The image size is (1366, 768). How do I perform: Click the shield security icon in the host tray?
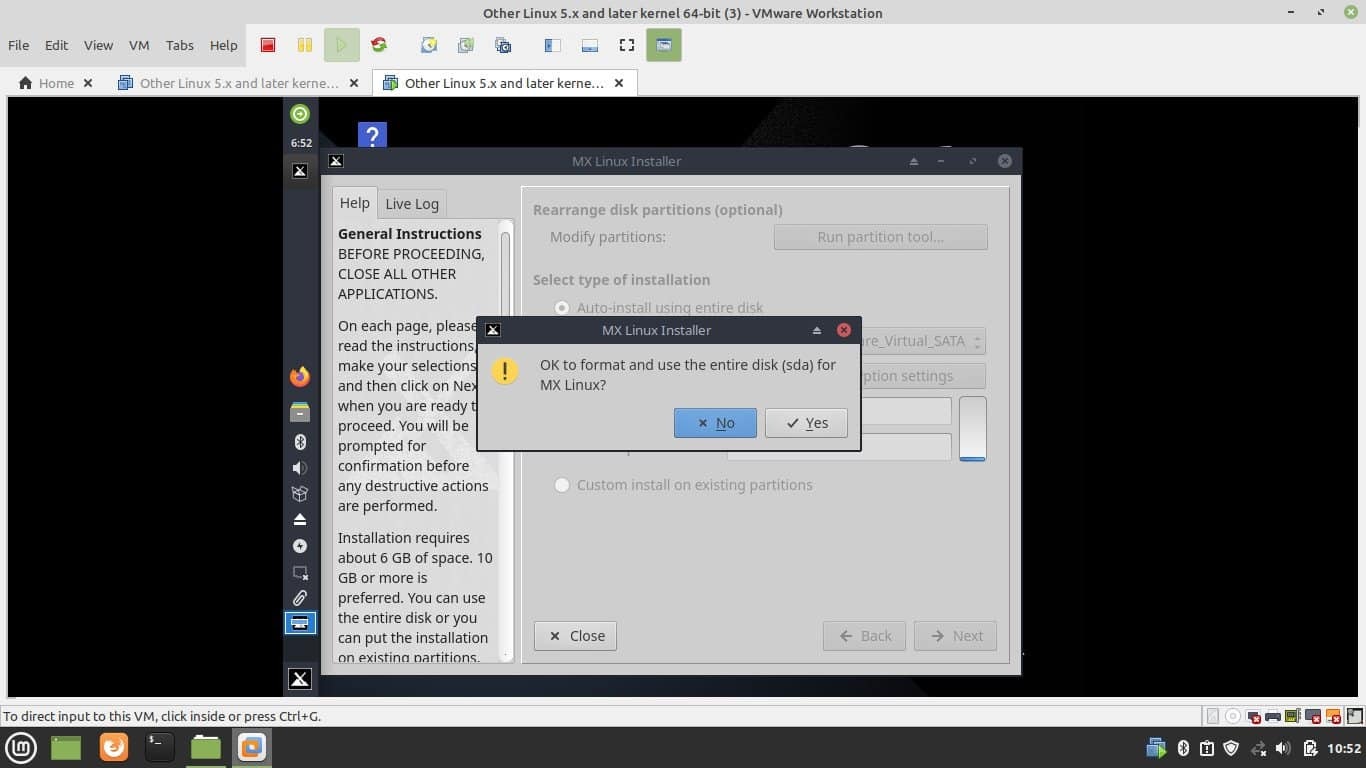click(x=1232, y=748)
